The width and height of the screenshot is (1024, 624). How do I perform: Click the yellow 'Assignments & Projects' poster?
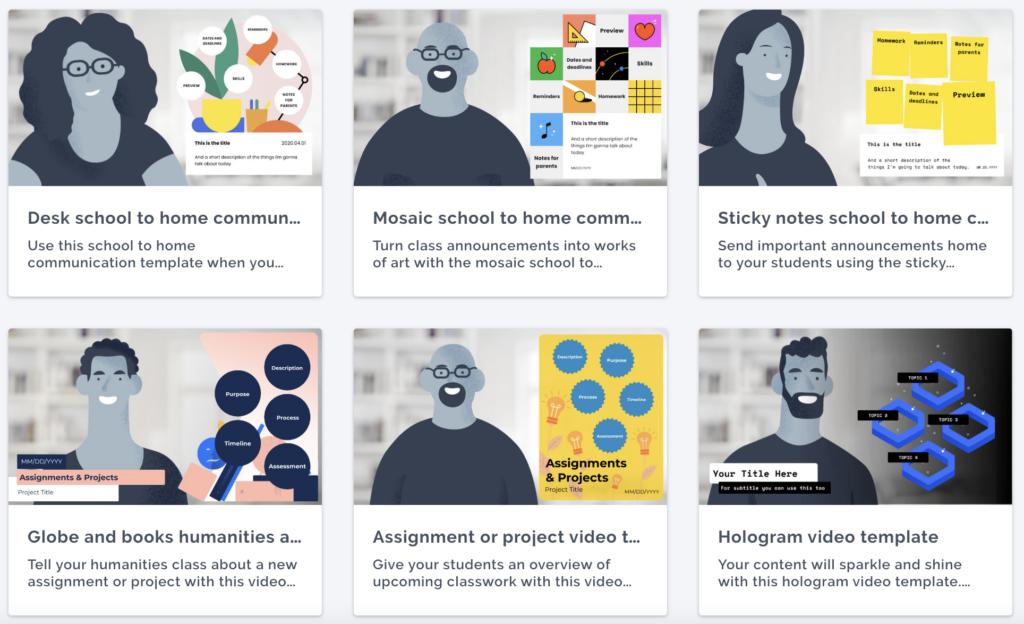pyautogui.click(x=601, y=418)
